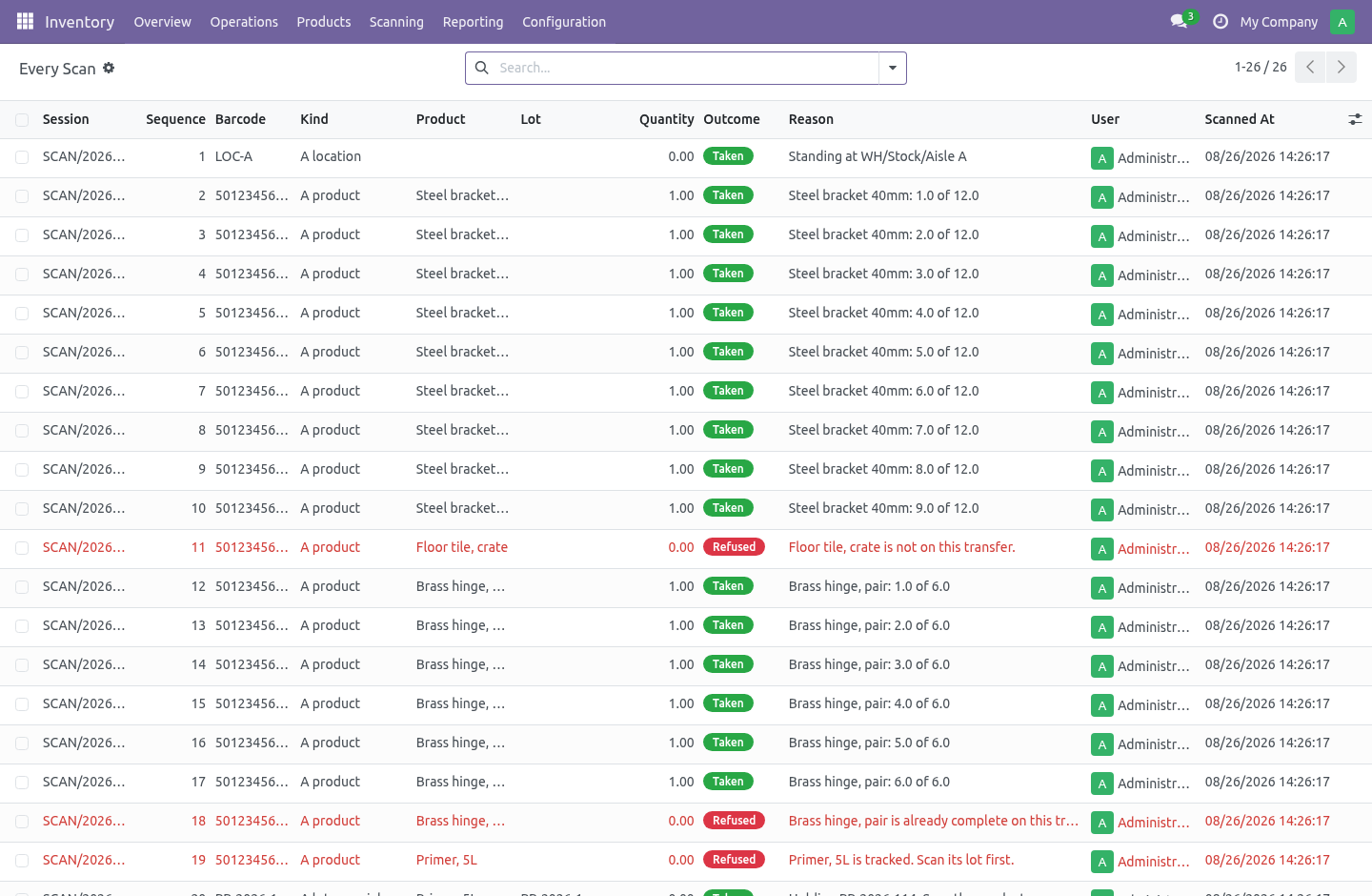Go to the Inventory Overview
This screenshot has height=896, width=1372.
pos(162,22)
